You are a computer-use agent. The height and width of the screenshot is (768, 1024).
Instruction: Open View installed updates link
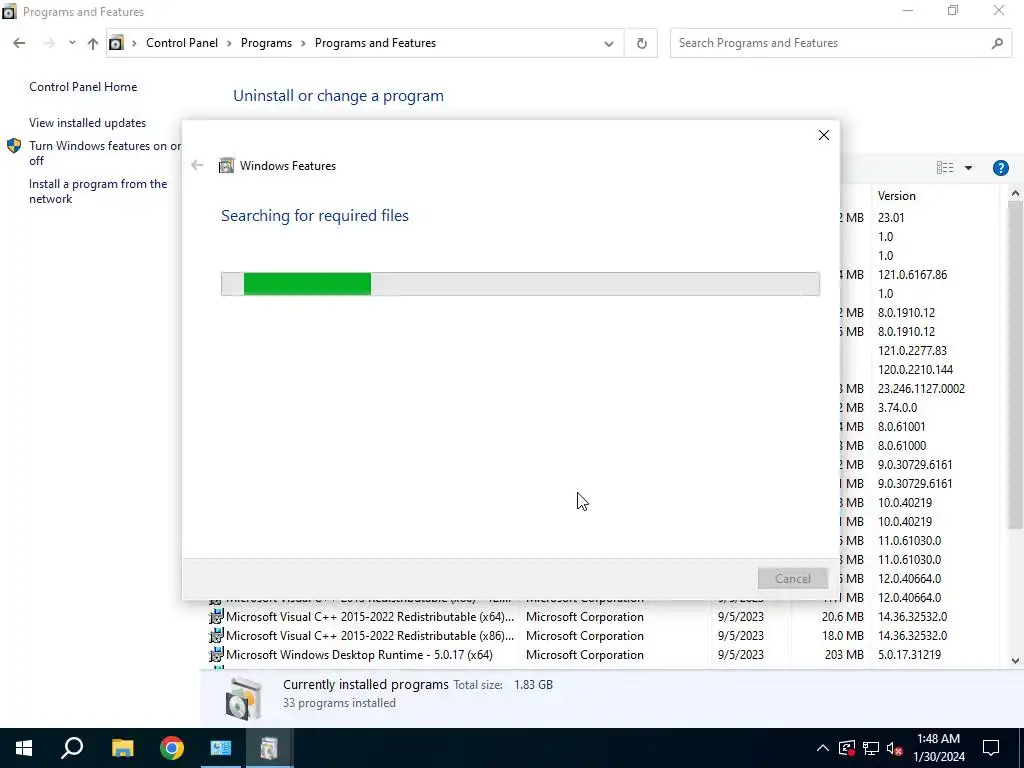point(88,123)
